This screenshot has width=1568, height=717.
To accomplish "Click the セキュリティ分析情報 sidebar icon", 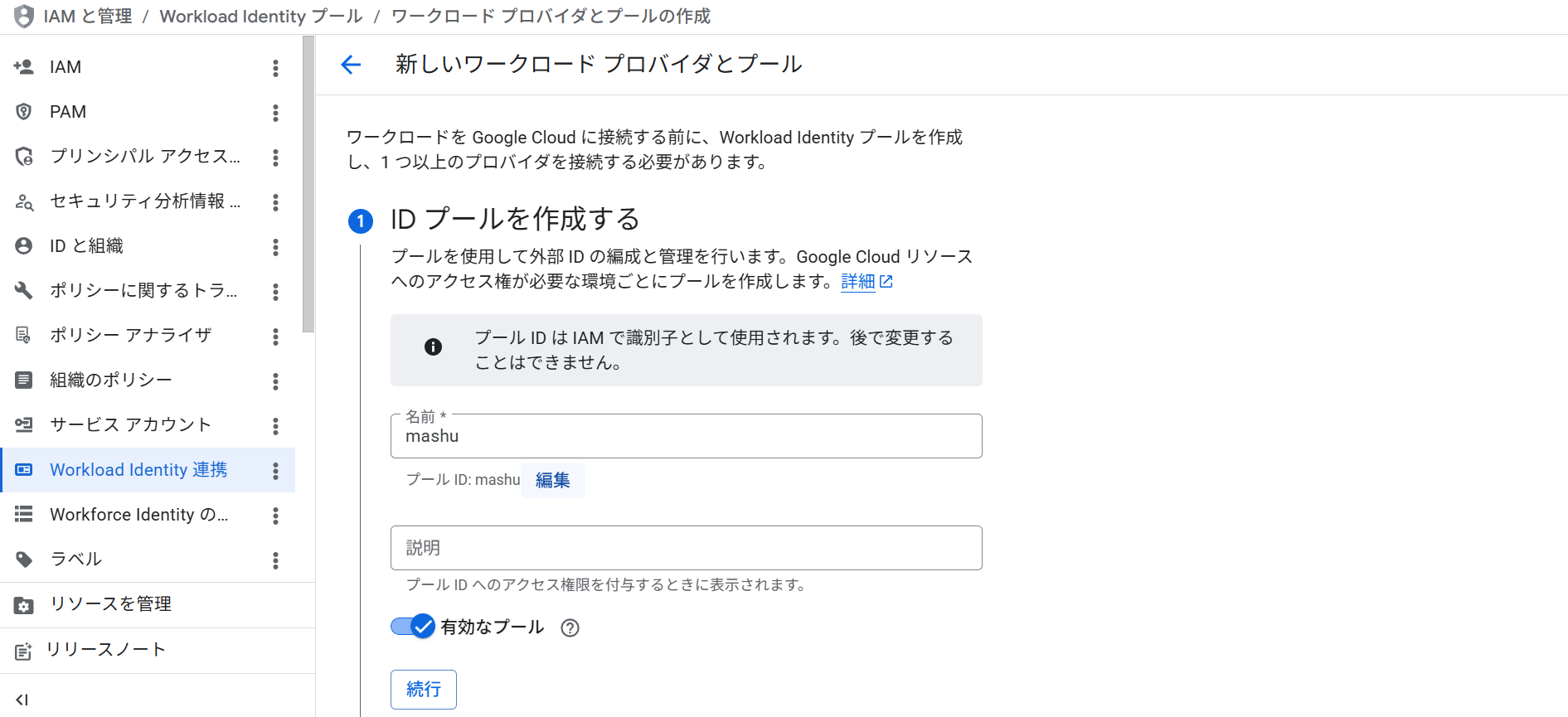I will [x=24, y=201].
